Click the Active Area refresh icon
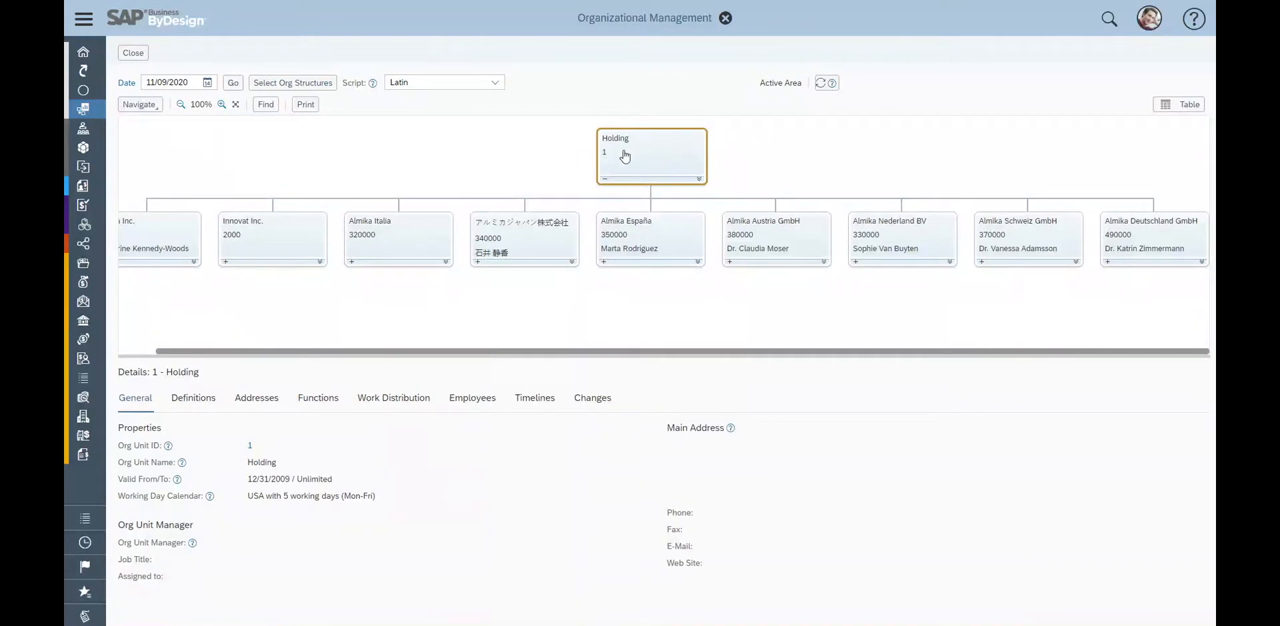Screen dimensions: 1280x626 click(x=820, y=83)
